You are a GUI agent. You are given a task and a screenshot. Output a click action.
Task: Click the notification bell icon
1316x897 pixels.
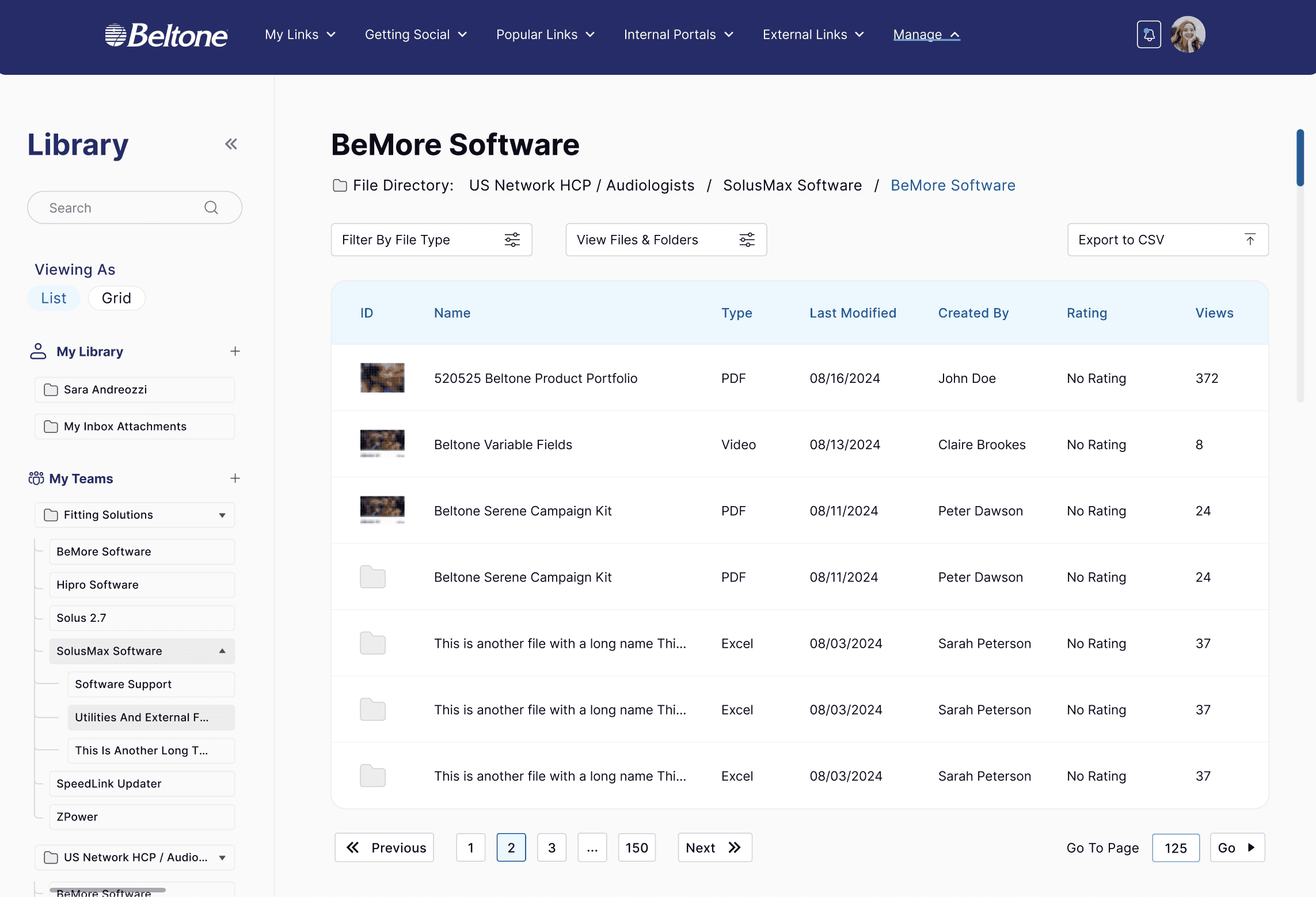click(1148, 35)
